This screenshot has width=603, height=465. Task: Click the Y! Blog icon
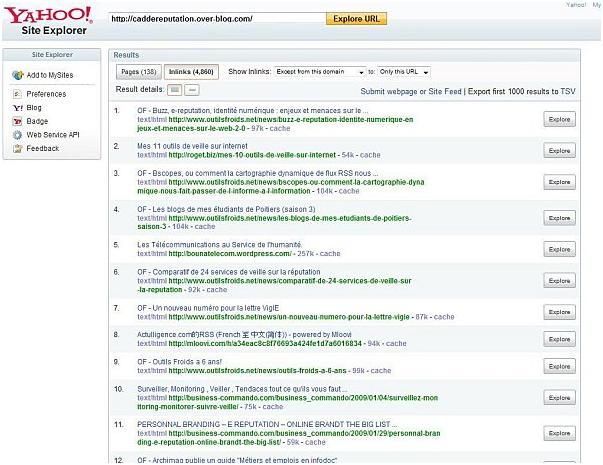pos(18,108)
